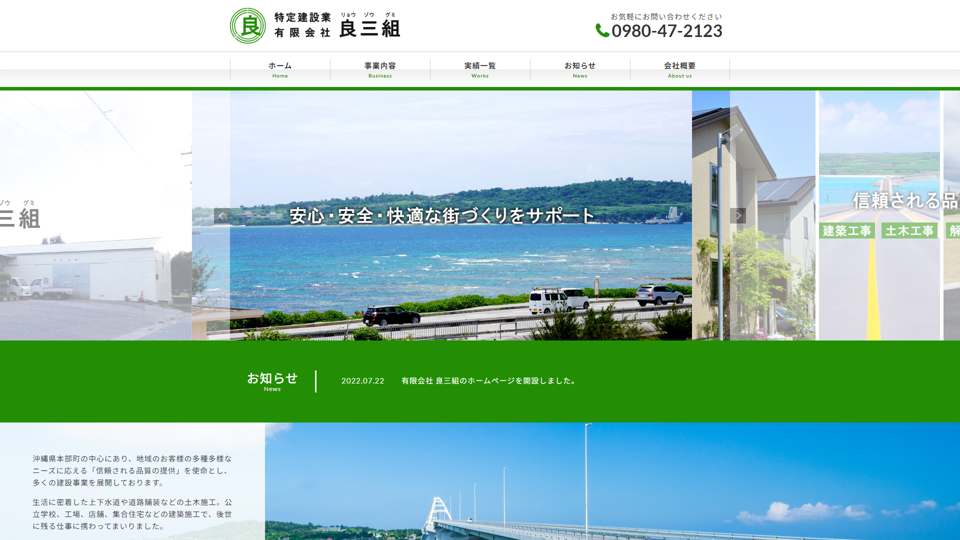This screenshot has height=540, width=960.
Task: Click the center seaside slide image
Action: tap(460, 270)
